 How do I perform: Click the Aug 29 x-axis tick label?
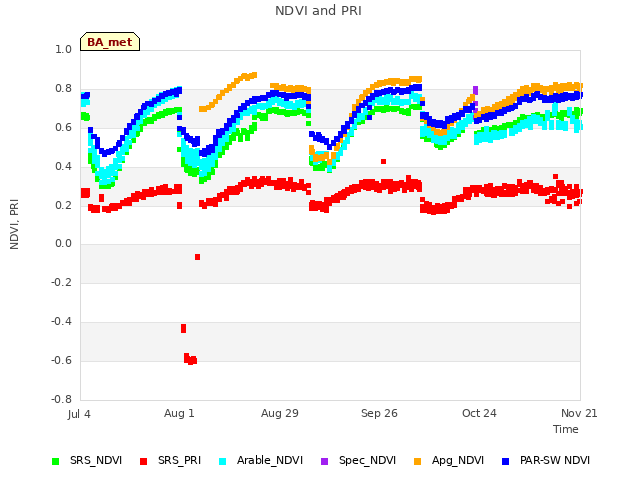(x=280, y=413)
